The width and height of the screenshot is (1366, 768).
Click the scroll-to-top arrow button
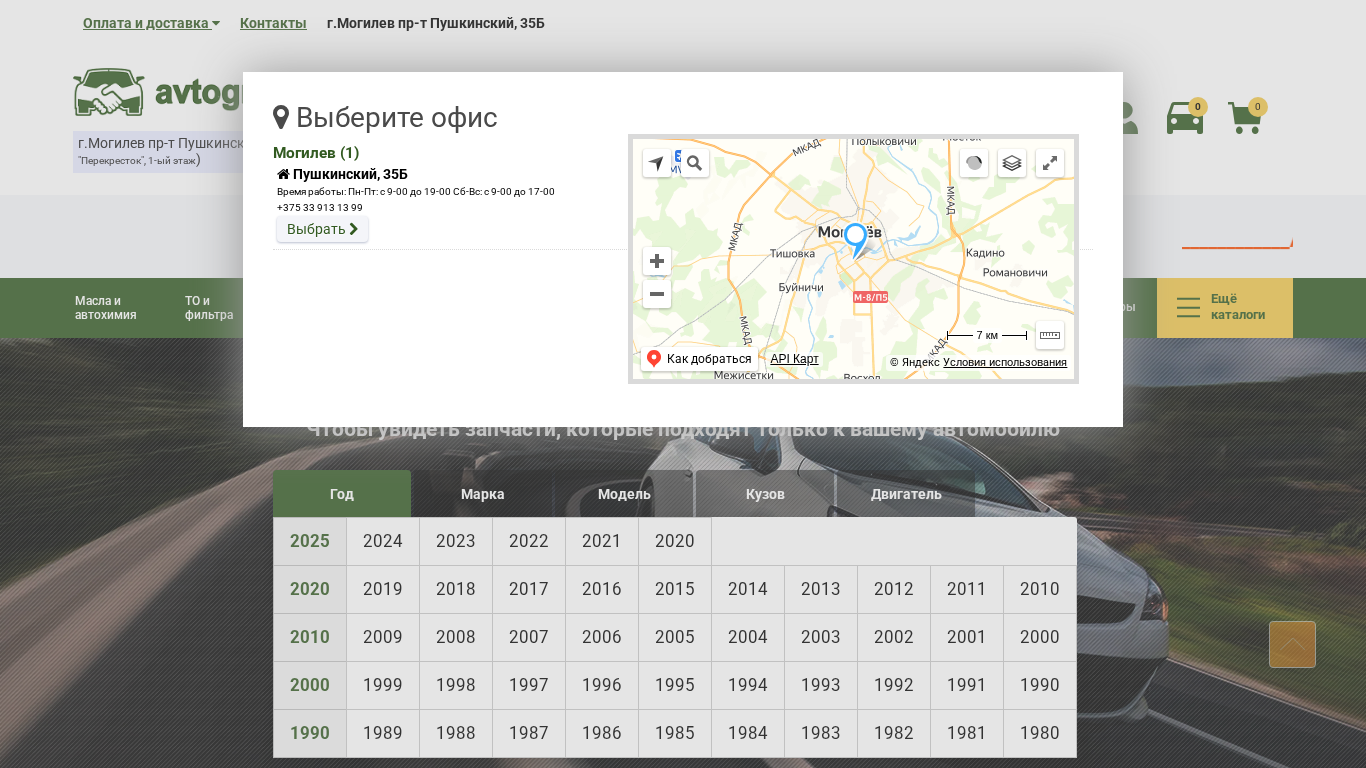click(1292, 644)
